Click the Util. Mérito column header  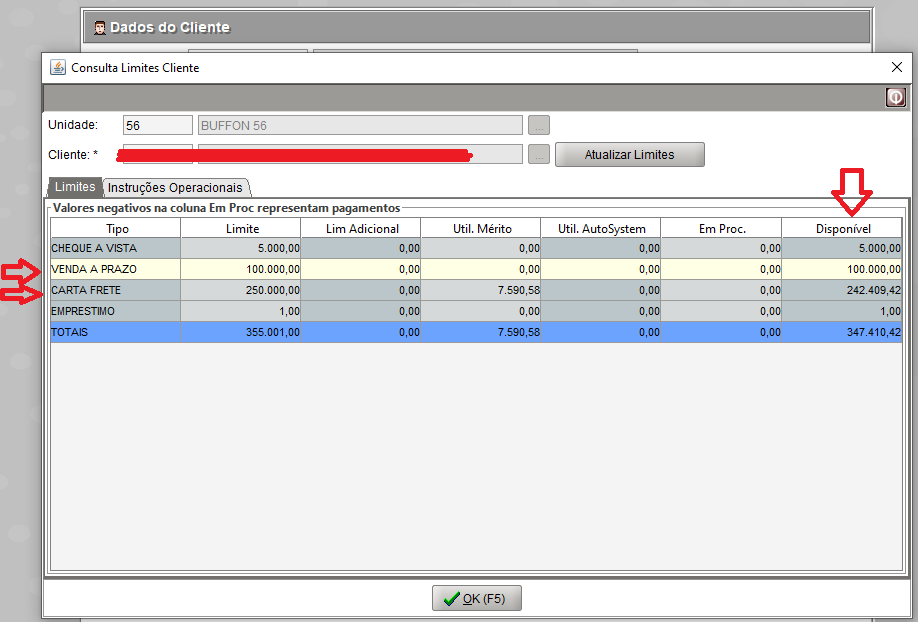(480, 229)
